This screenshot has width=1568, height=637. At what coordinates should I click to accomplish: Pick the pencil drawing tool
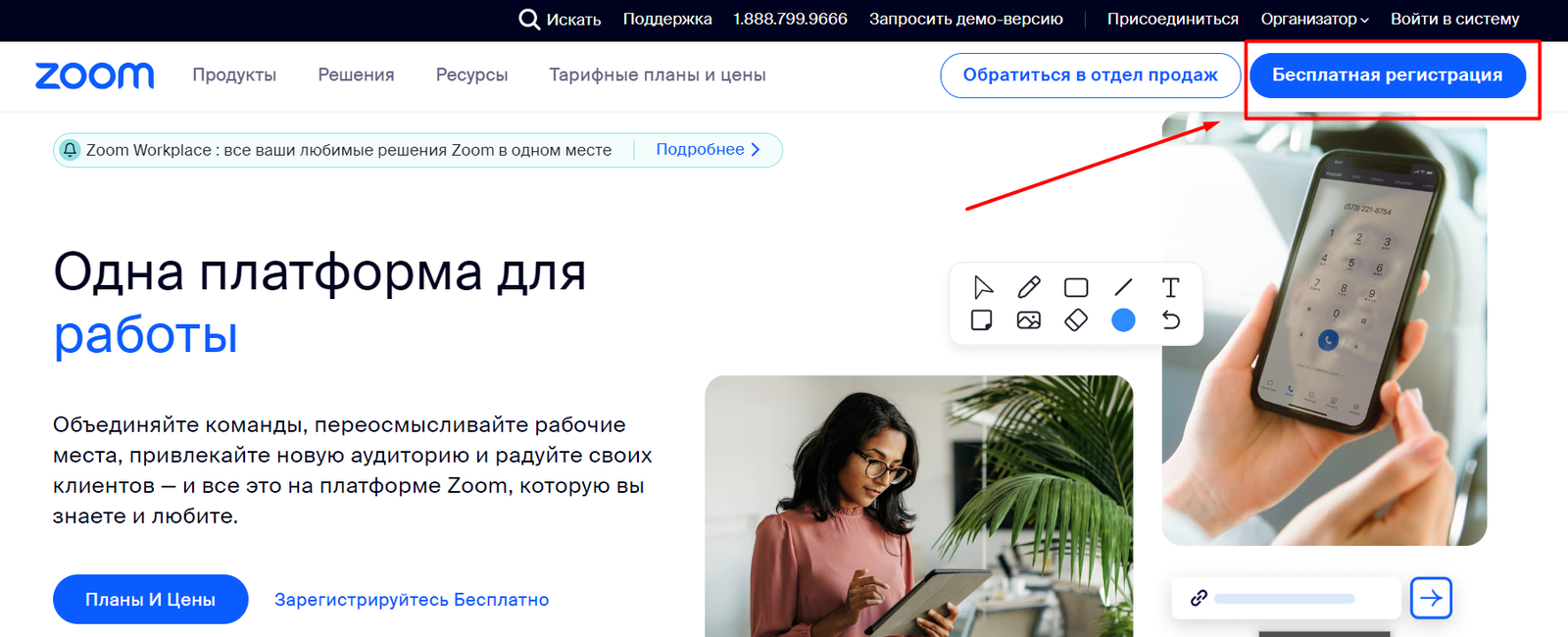[x=1029, y=287]
